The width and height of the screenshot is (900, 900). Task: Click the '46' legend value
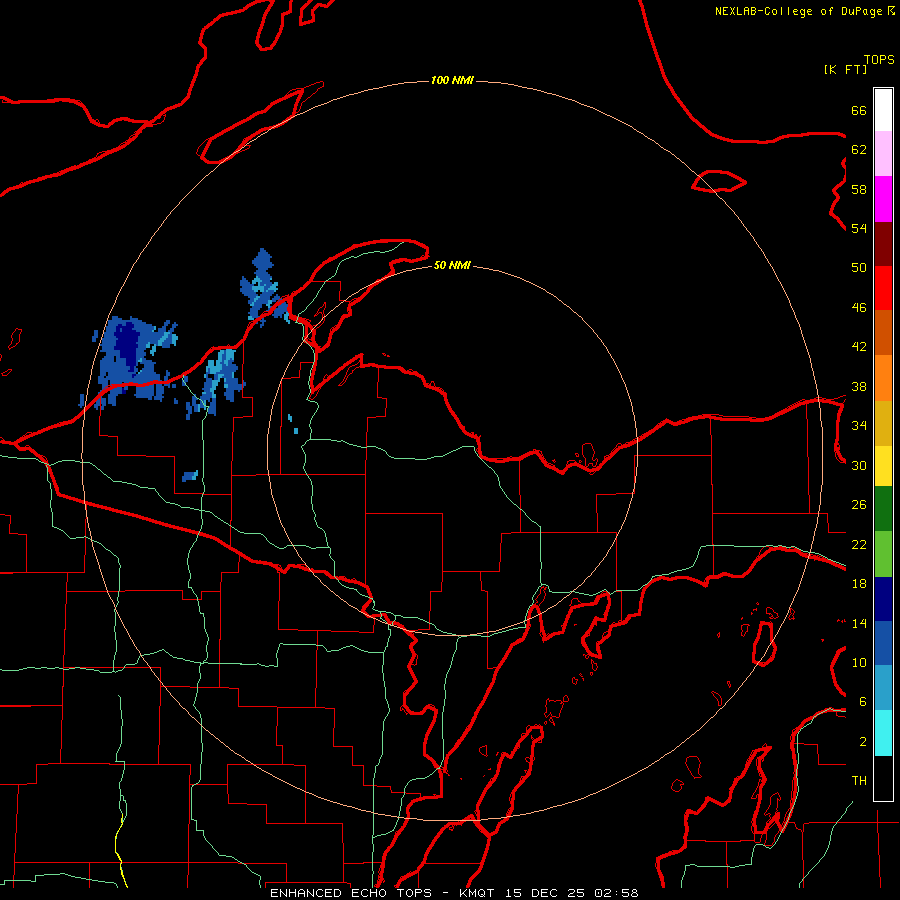(859, 308)
